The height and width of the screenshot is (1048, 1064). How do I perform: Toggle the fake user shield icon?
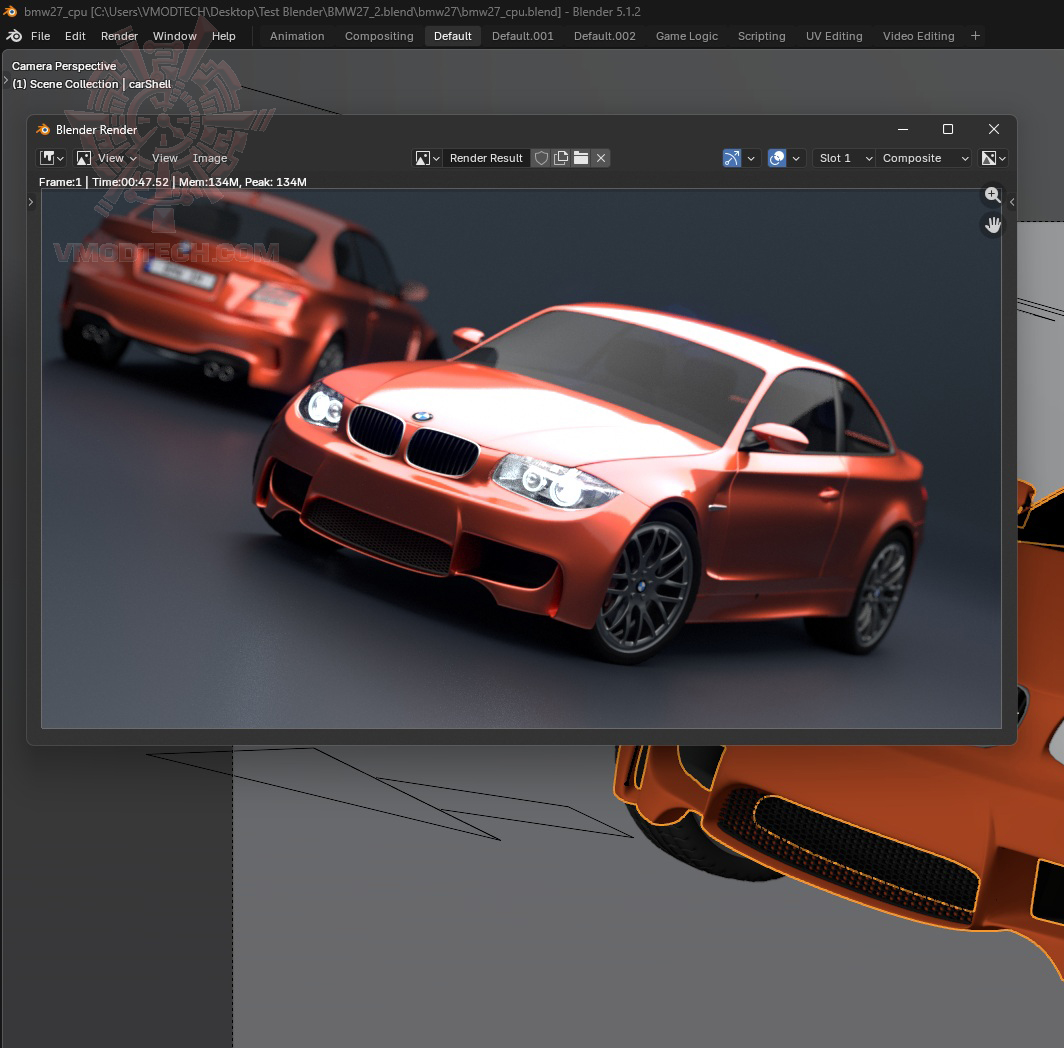541,158
